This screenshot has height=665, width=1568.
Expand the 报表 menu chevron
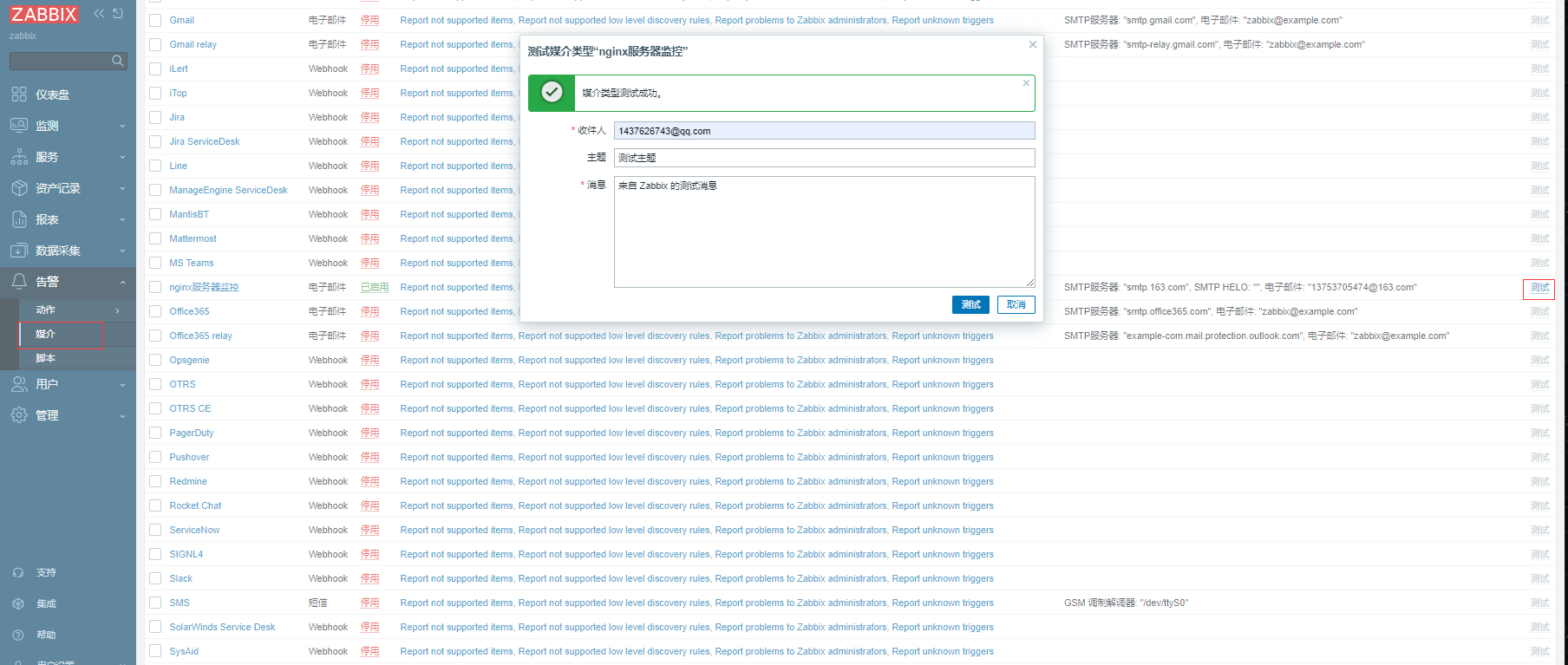(122, 220)
